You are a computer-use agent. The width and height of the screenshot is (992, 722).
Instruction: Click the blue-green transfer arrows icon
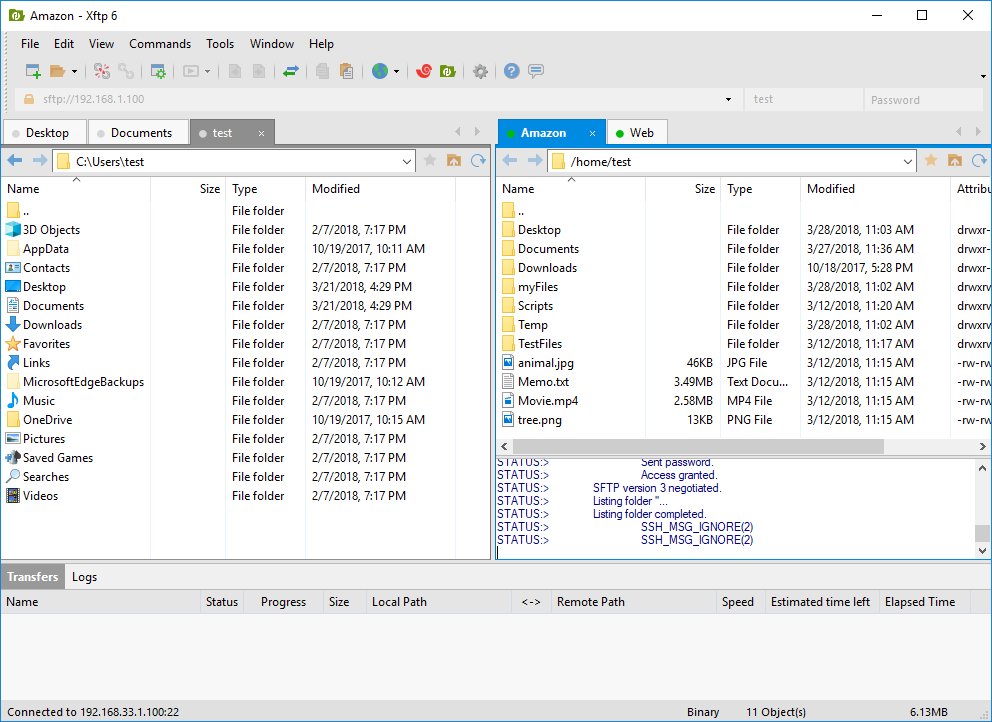tap(289, 71)
